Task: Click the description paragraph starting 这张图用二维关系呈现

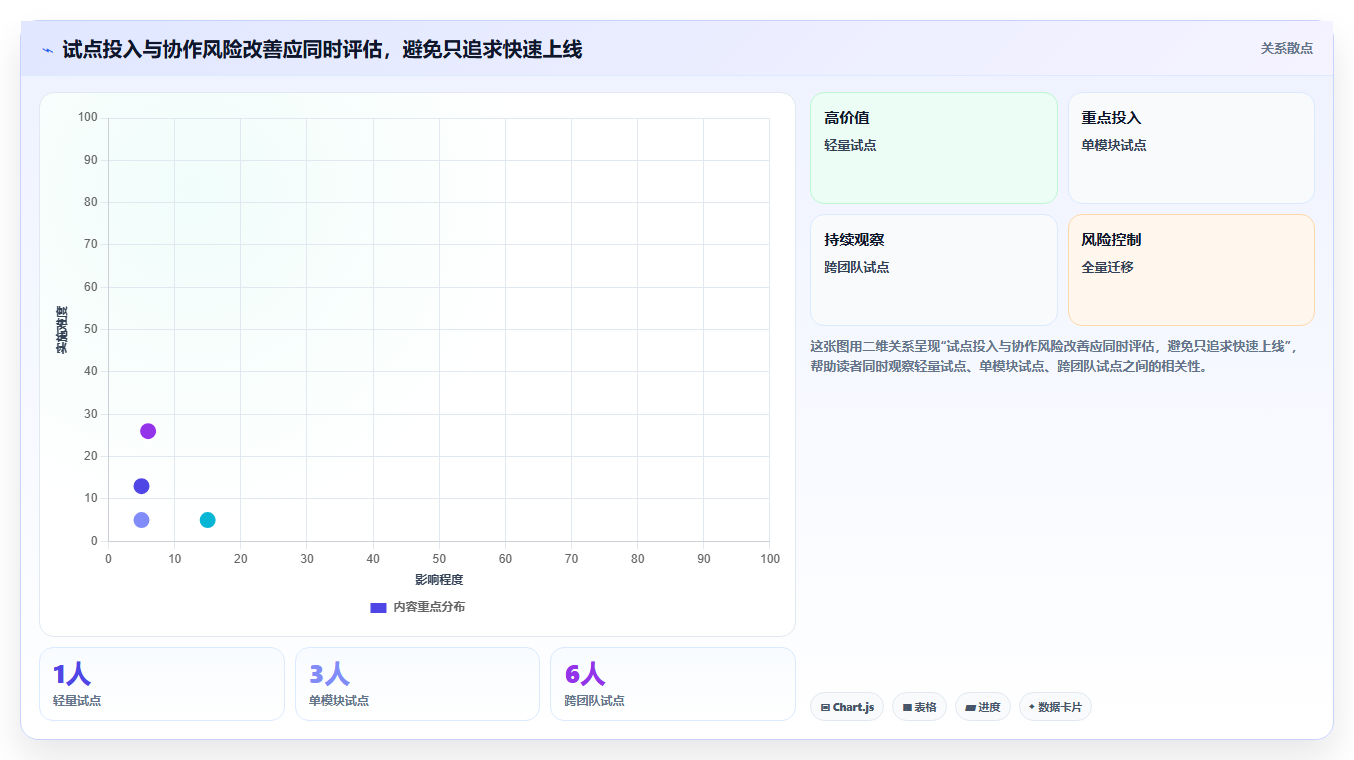Action: [1054, 356]
